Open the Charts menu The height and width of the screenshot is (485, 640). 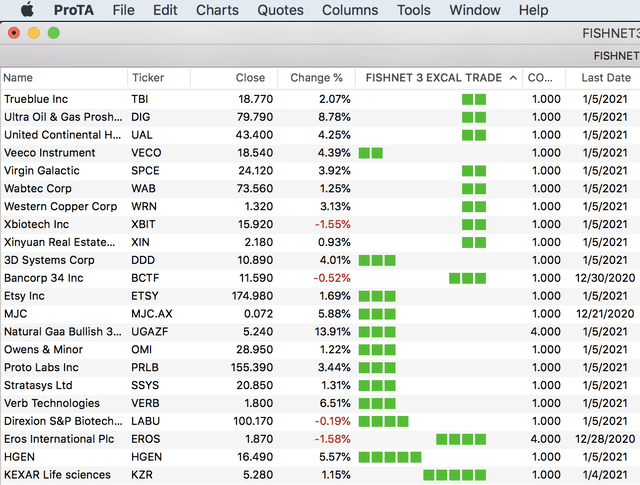pyautogui.click(x=217, y=10)
